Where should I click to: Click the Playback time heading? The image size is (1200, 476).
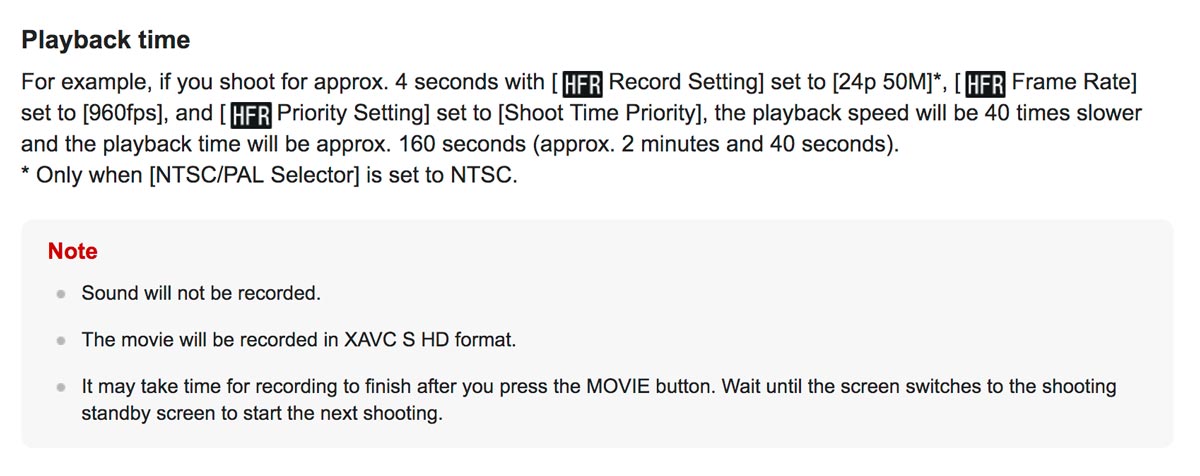pyautogui.click(x=106, y=41)
